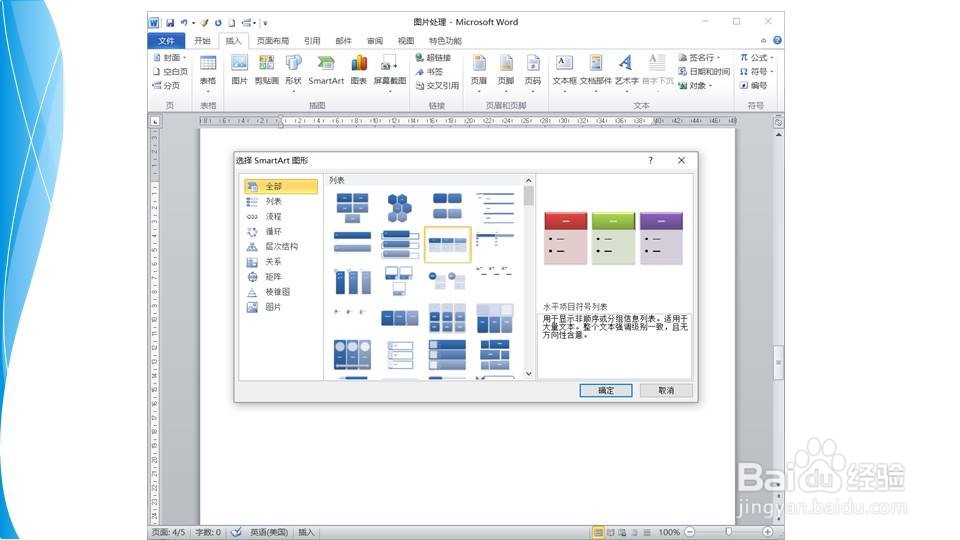
Task: Click the SmartArt dialog help question mark
Action: point(651,160)
